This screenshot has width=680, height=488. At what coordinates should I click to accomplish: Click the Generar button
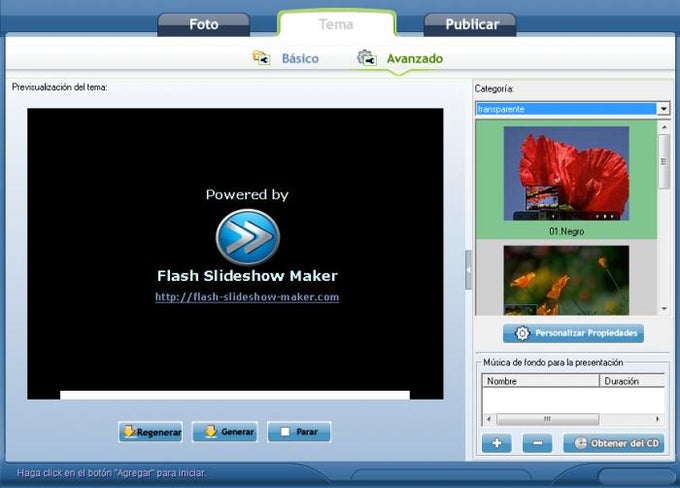click(225, 432)
